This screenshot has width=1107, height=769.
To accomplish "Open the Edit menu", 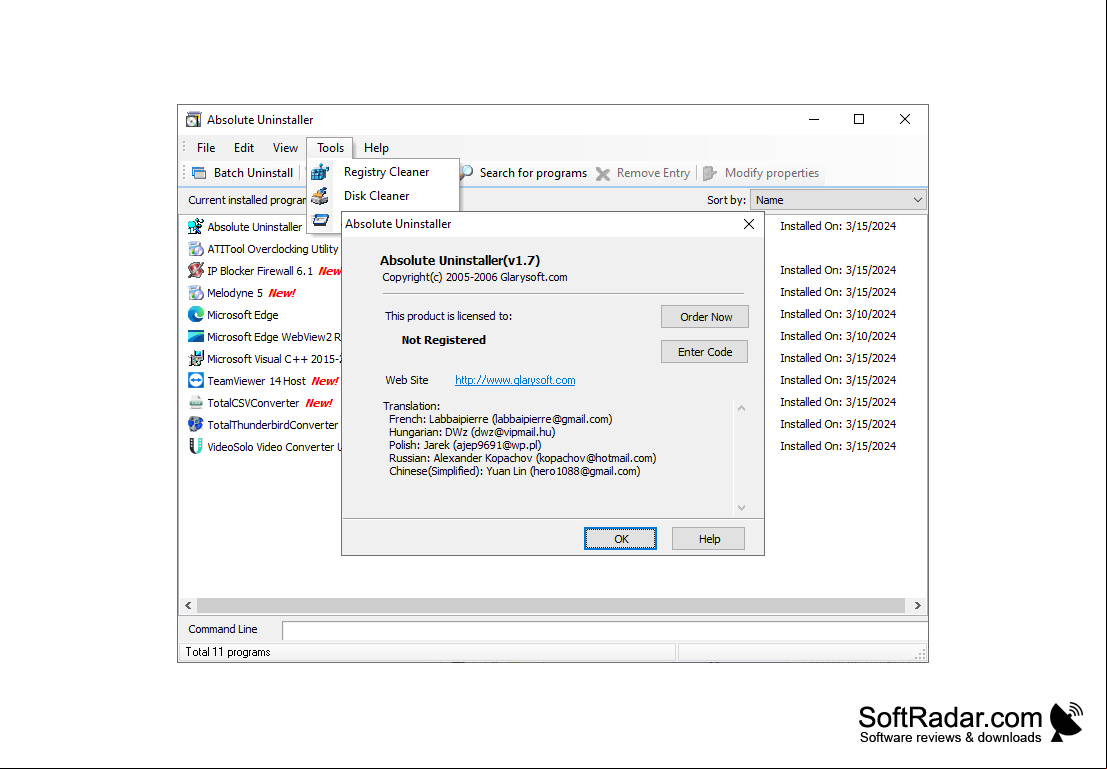I will 244,148.
